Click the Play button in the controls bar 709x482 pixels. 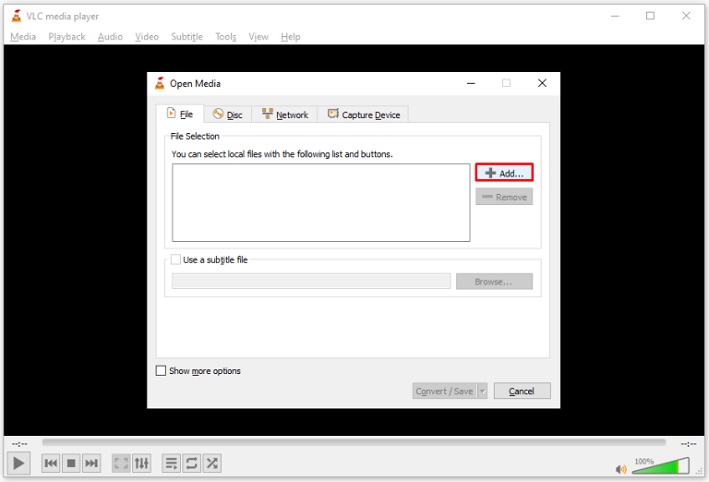point(19,463)
